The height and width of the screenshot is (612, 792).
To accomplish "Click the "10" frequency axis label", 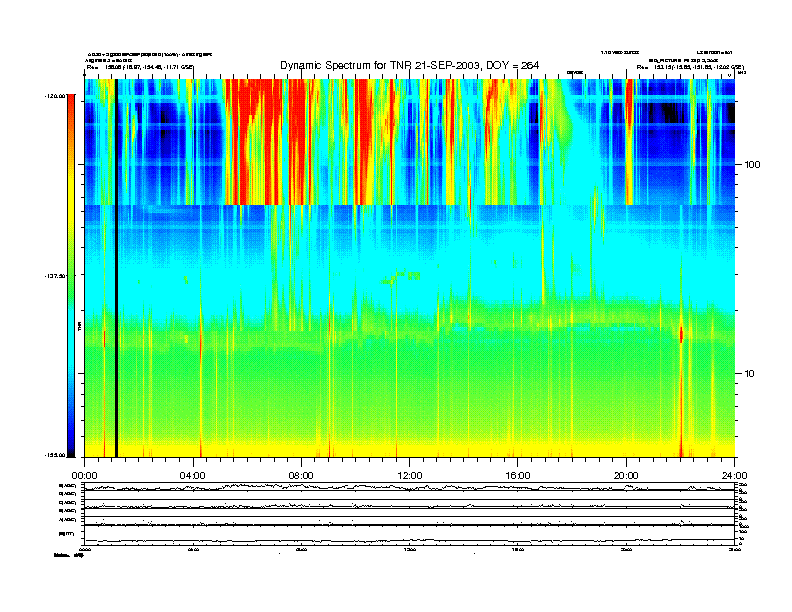I will point(750,374).
